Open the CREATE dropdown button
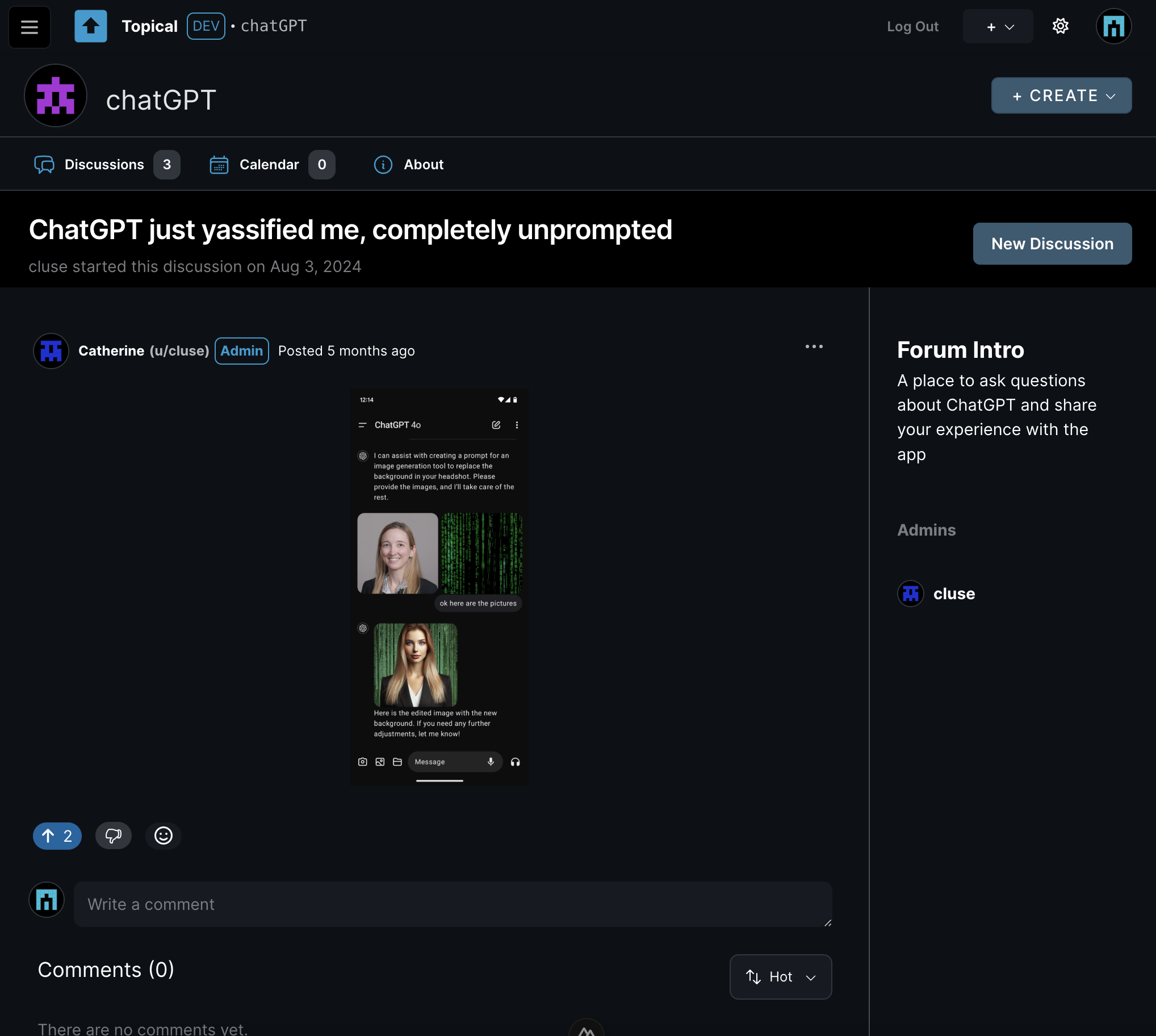This screenshot has height=1036, width=1156. click(x=1061, y=95)
